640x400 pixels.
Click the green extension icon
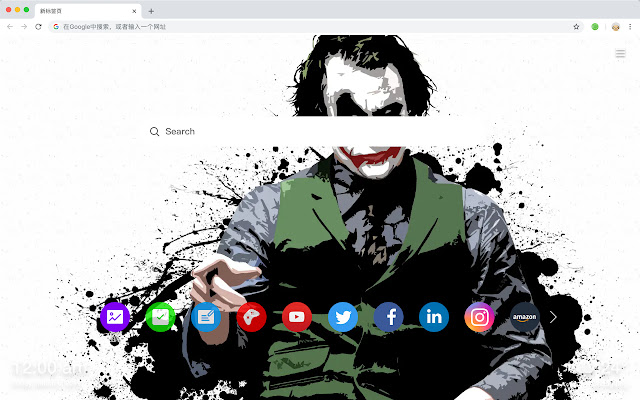click(595, 27)
